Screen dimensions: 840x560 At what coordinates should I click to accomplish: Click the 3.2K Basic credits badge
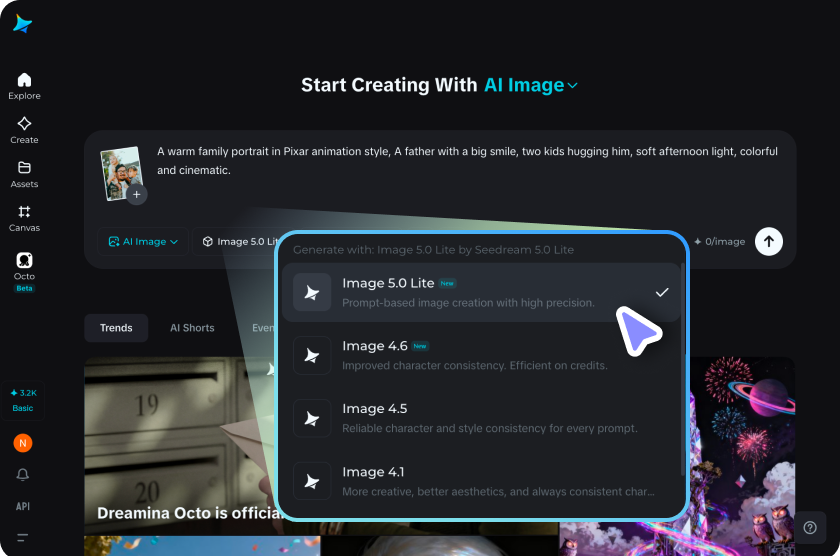click(x=23, y=400)
